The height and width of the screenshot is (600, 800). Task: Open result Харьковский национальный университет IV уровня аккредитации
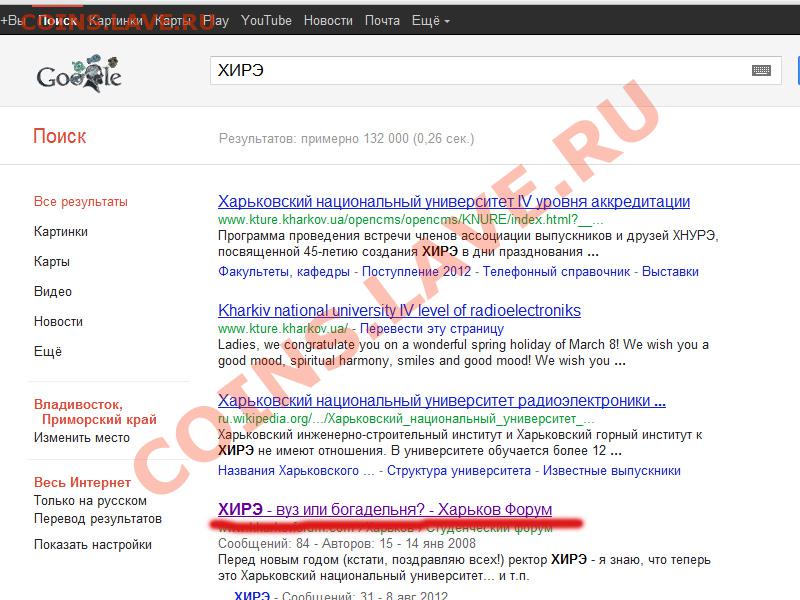pos(454,202)
